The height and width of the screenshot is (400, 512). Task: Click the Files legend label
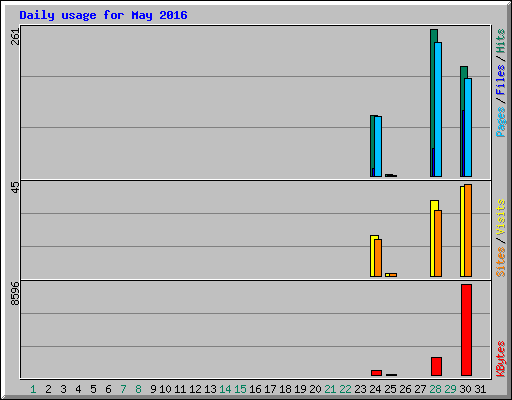(501, 80)
